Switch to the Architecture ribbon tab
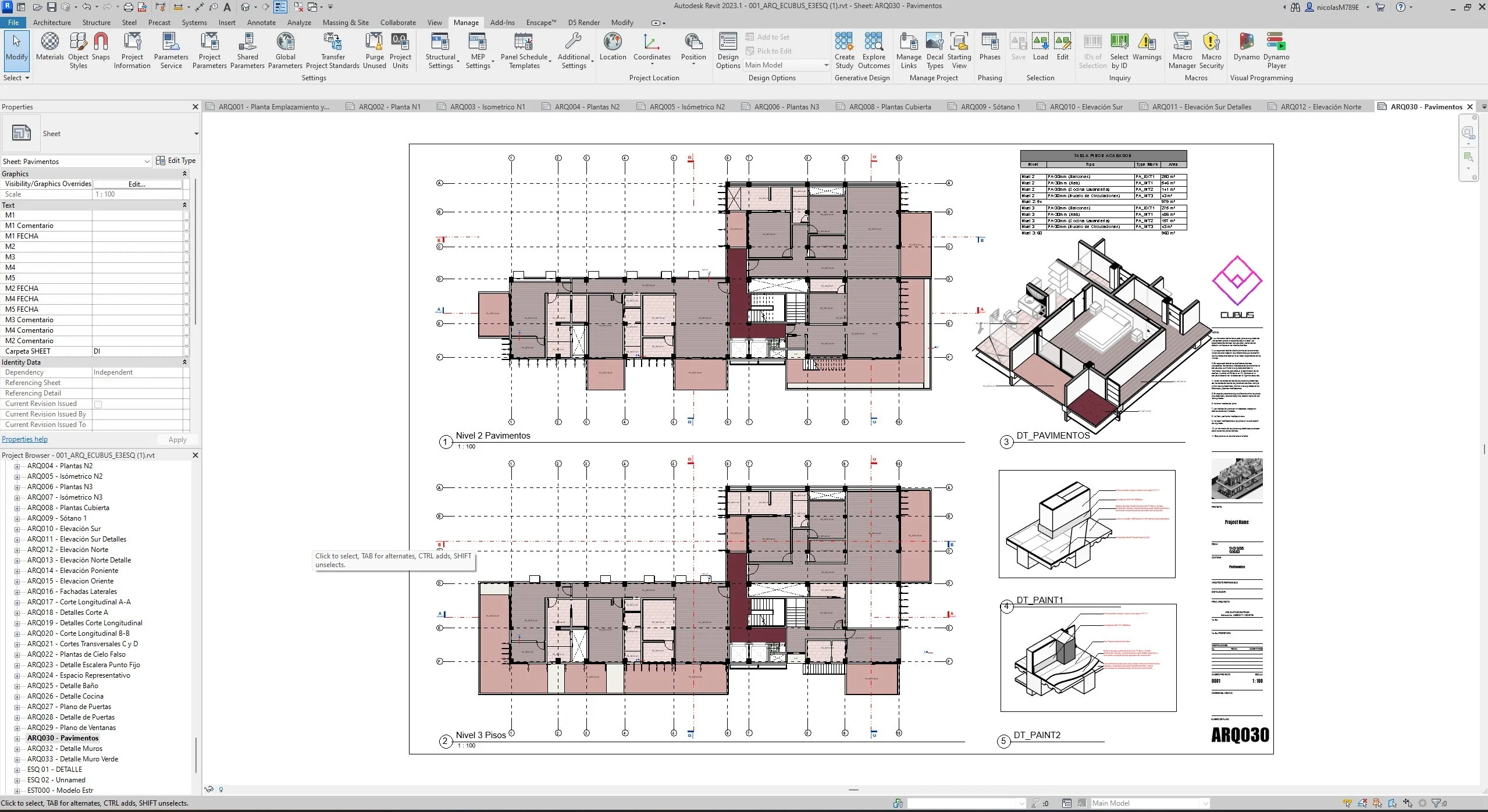Image resolution: width=1488 pixels, height=812 pixels. pos(52,23)
